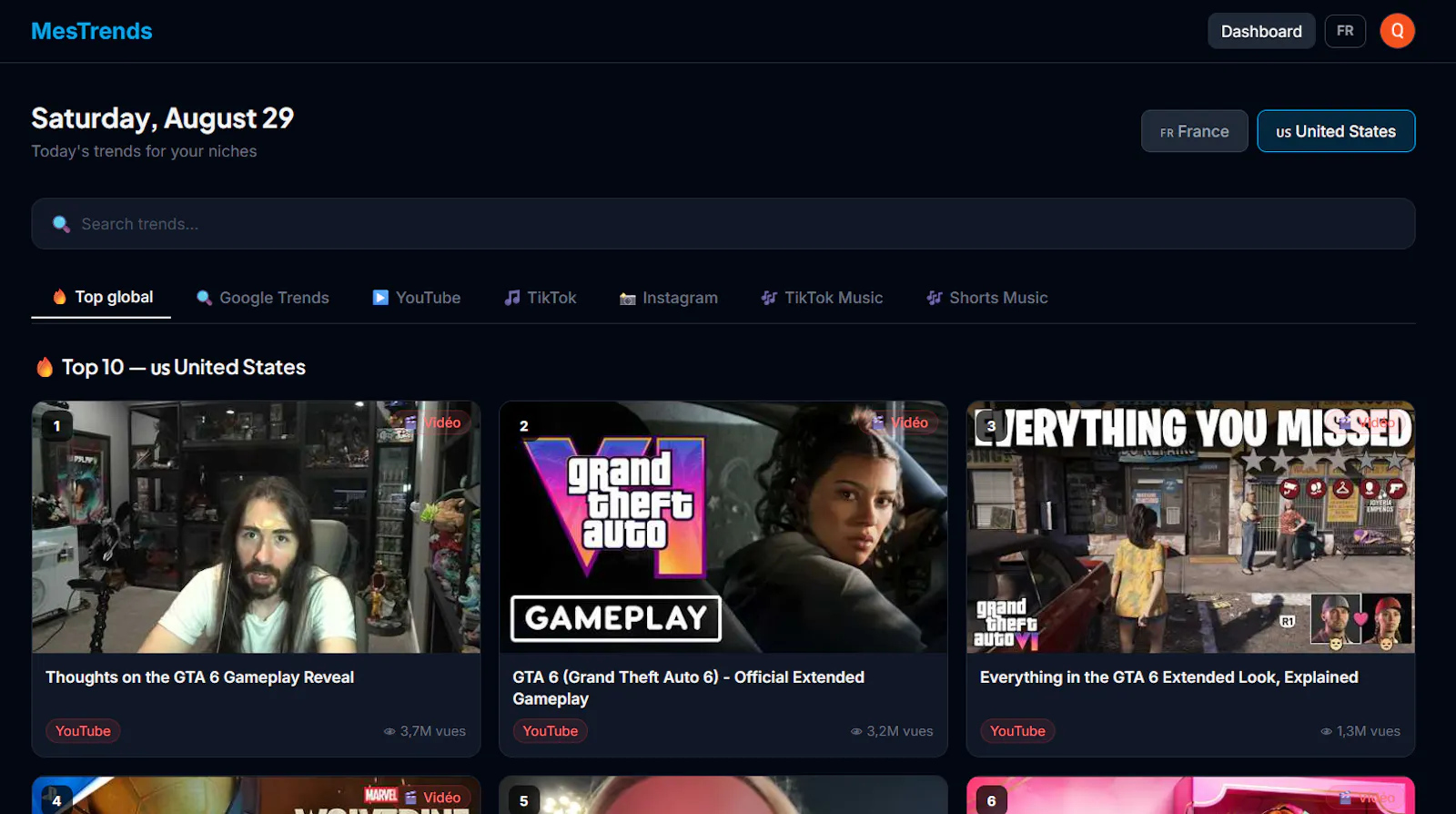Click the notes icon on TikTok Music tab

coord(769,298)
